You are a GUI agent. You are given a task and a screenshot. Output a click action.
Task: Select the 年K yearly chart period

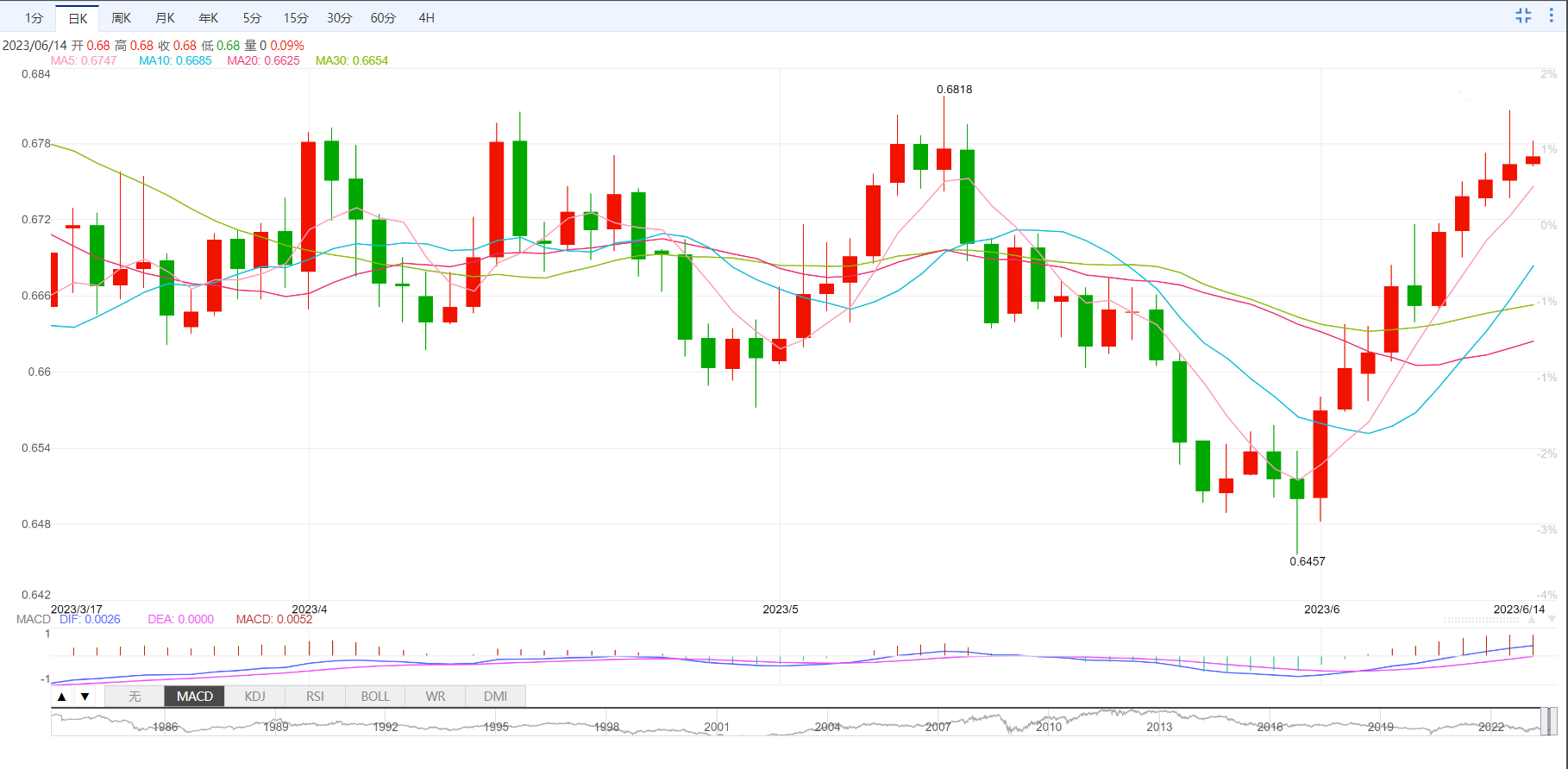tap(209, 18)
